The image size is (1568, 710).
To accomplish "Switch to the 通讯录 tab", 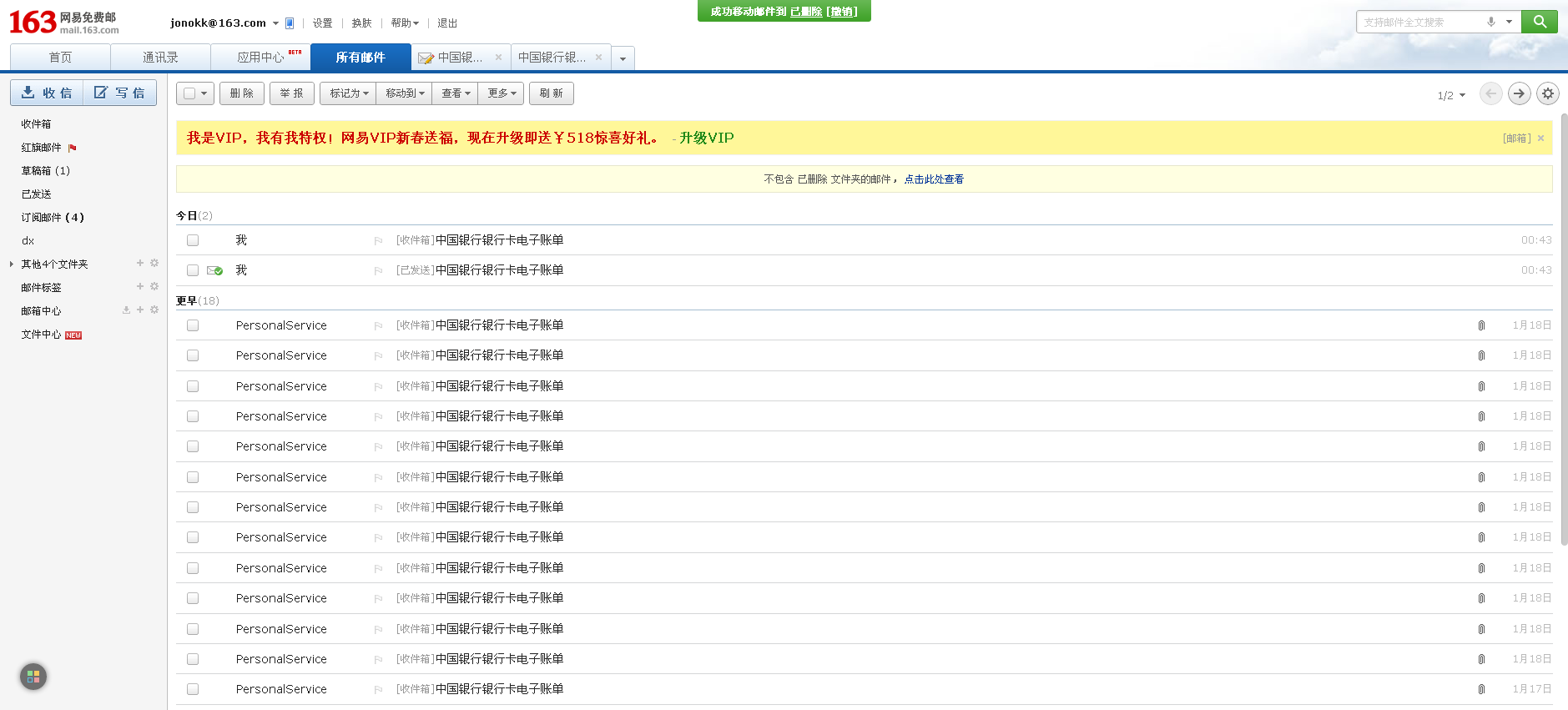I will (x=160, y=58).
